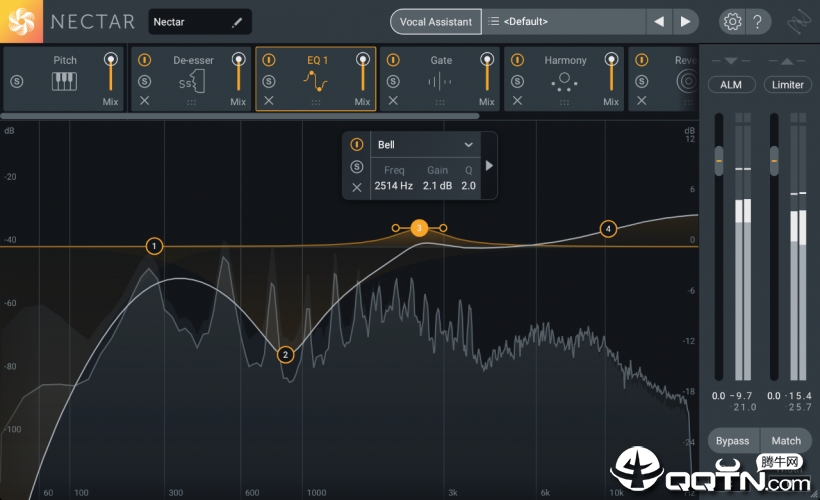Screen dimensions: 820x500
Task: Click node 3 right Q handle
Action: click(x=443, y=228)
